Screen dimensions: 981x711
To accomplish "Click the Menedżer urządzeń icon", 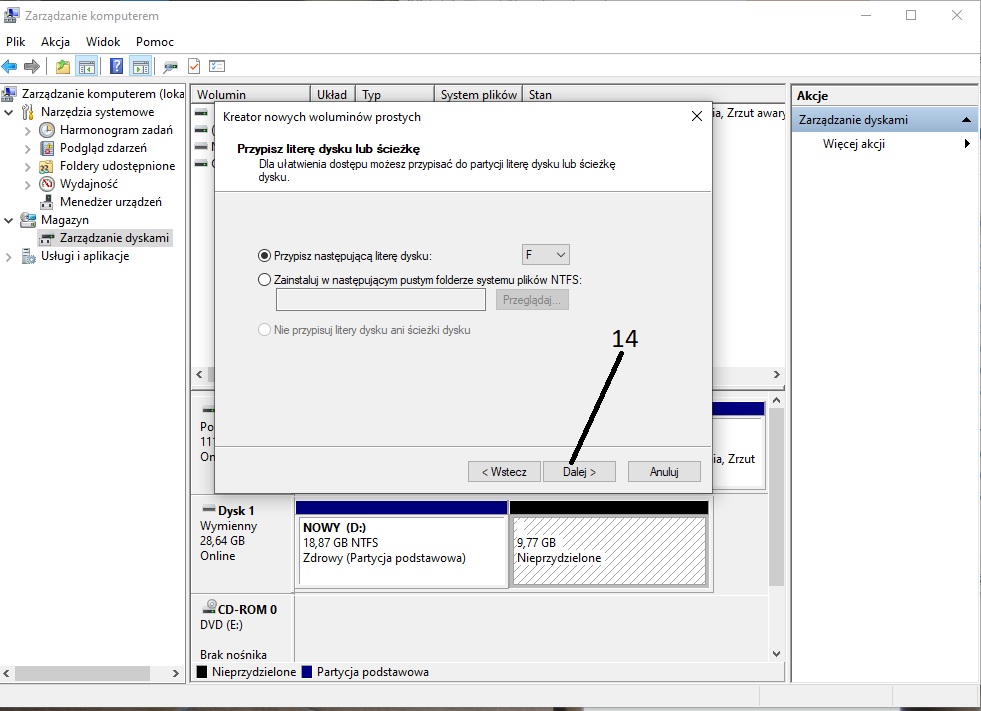I will 46,202.
